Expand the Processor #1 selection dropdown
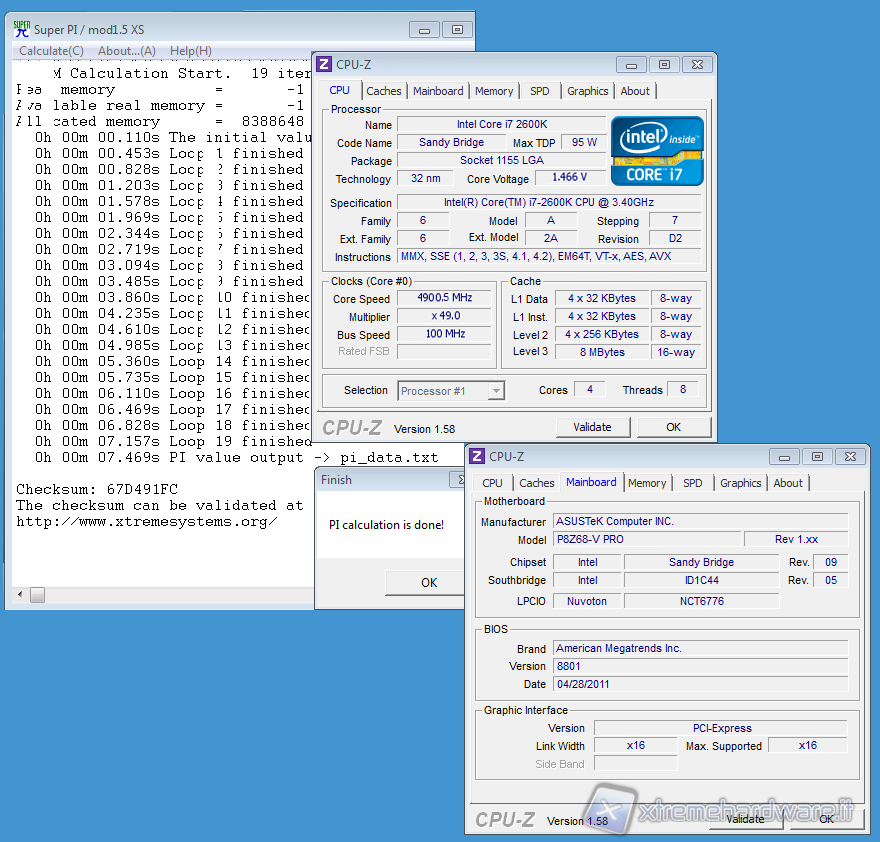The height and width of the screenshot is (842, 880). pos(496,391)
